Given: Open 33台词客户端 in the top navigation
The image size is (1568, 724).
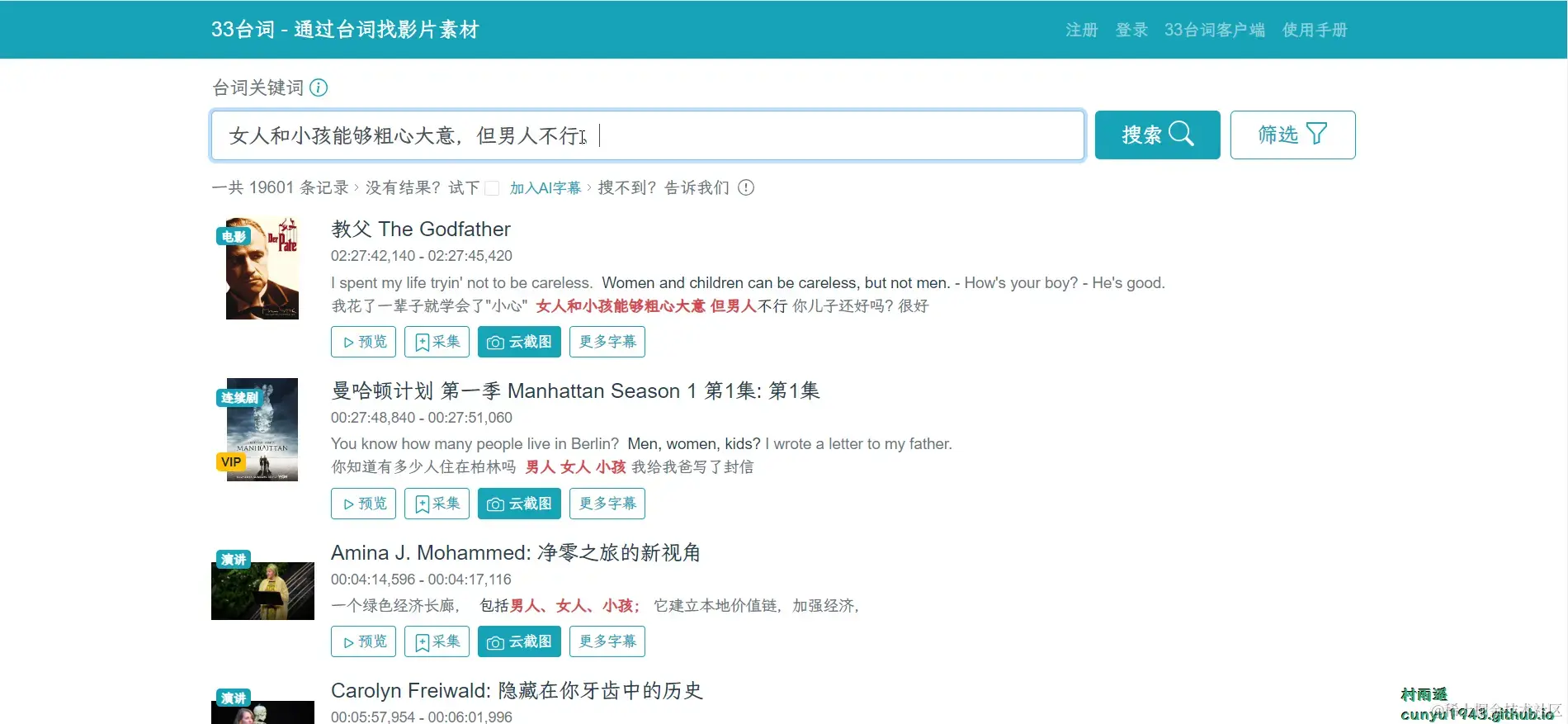Looking at the screenshot, I should [x=1215, y=30].
